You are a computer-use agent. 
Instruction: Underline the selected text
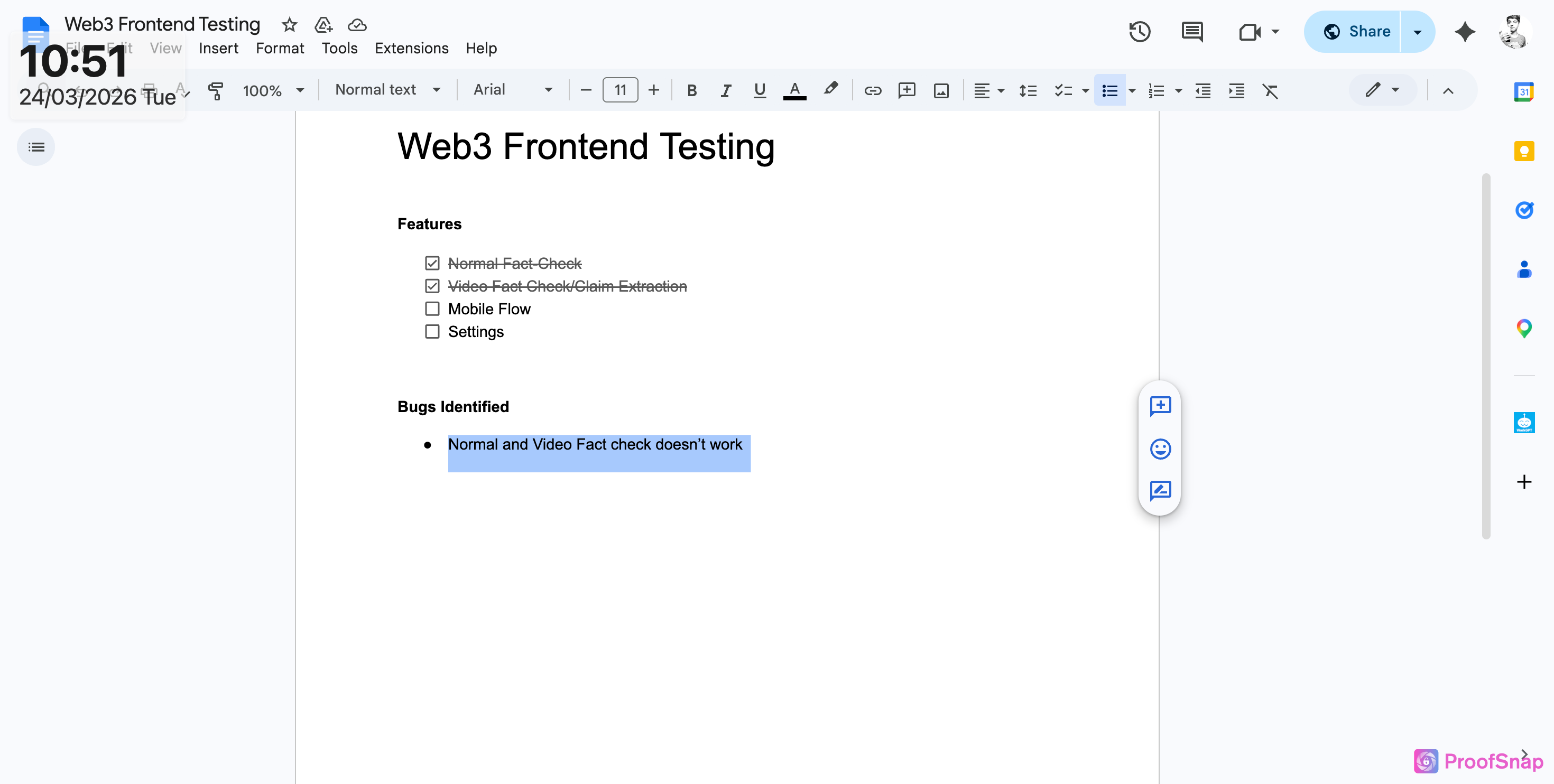pyautogui.click(x=760, y=90)
